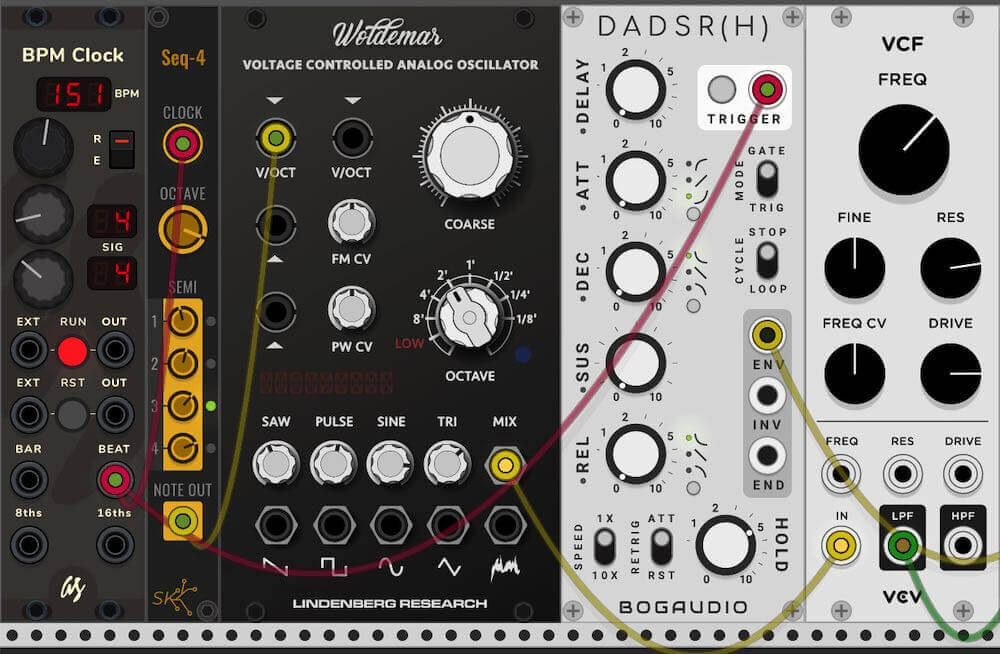Viewport: 1000px width, 654px height.
Task: Click the 16ths output jack
Action: click(x=115, y=544)
